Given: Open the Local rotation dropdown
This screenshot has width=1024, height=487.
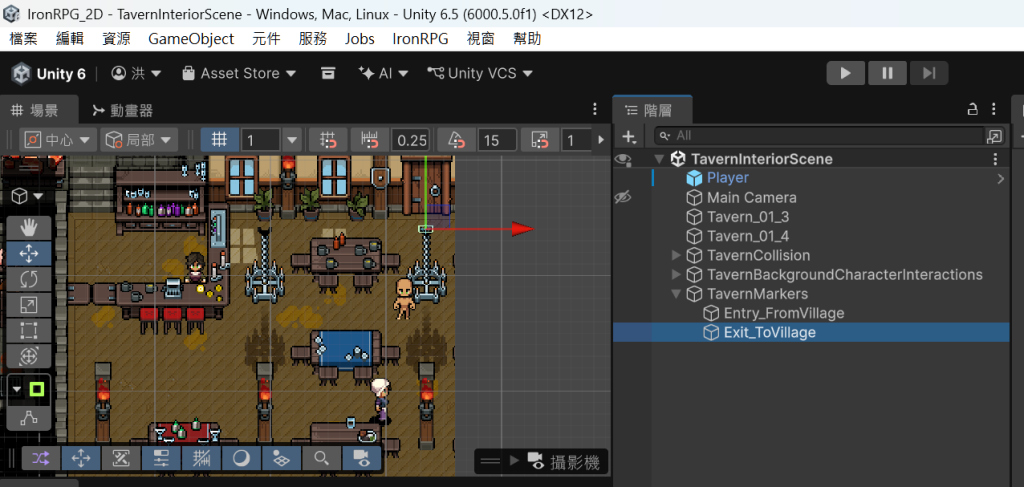Looking at the screenshot, I should click(x=139, y=140).
